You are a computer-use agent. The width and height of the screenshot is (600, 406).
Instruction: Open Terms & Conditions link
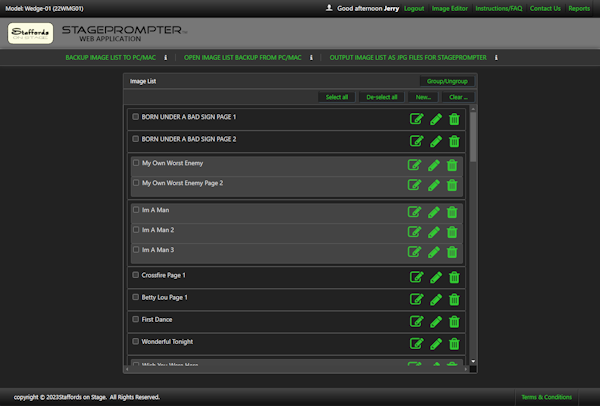tap(546, 397)
